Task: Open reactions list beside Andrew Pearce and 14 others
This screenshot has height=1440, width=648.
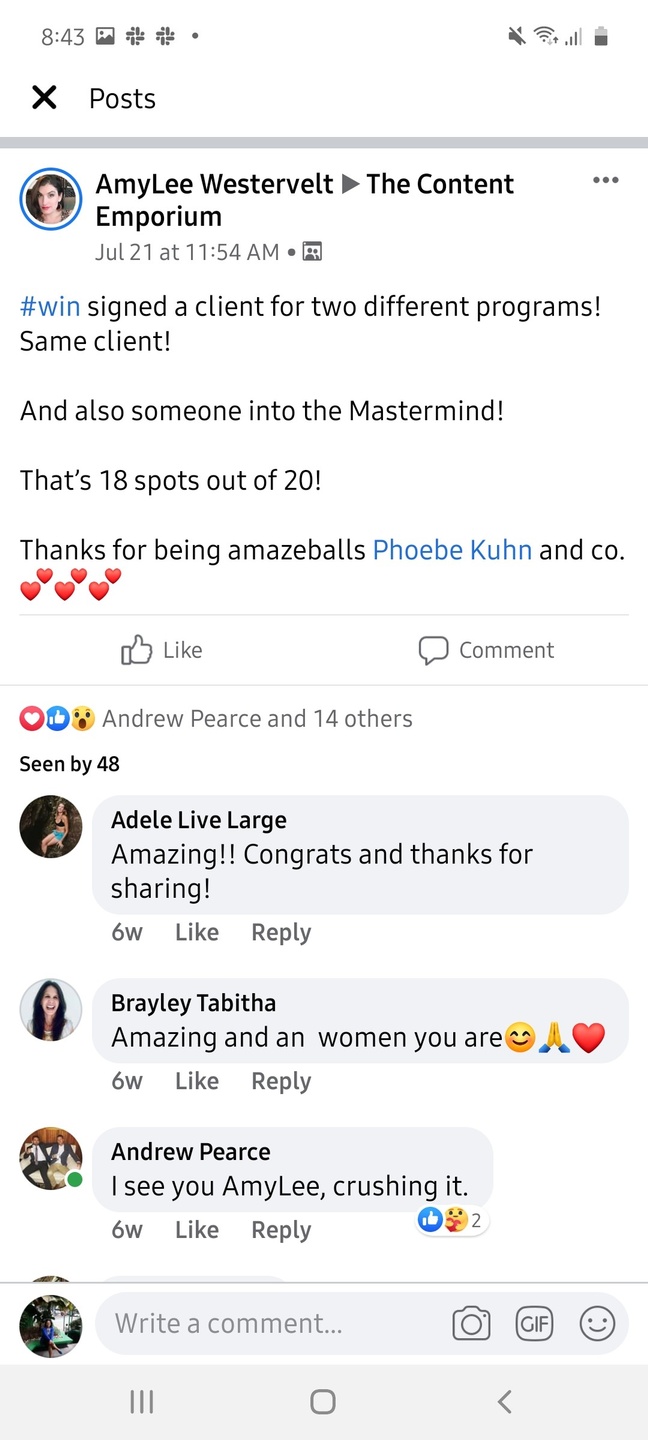Action: [x=57, y=718]
